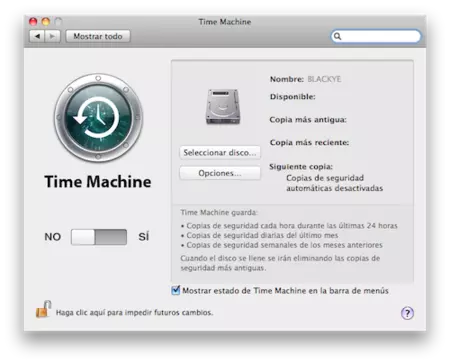Open the Opciones... settings
450x364 pixels.
220,173
